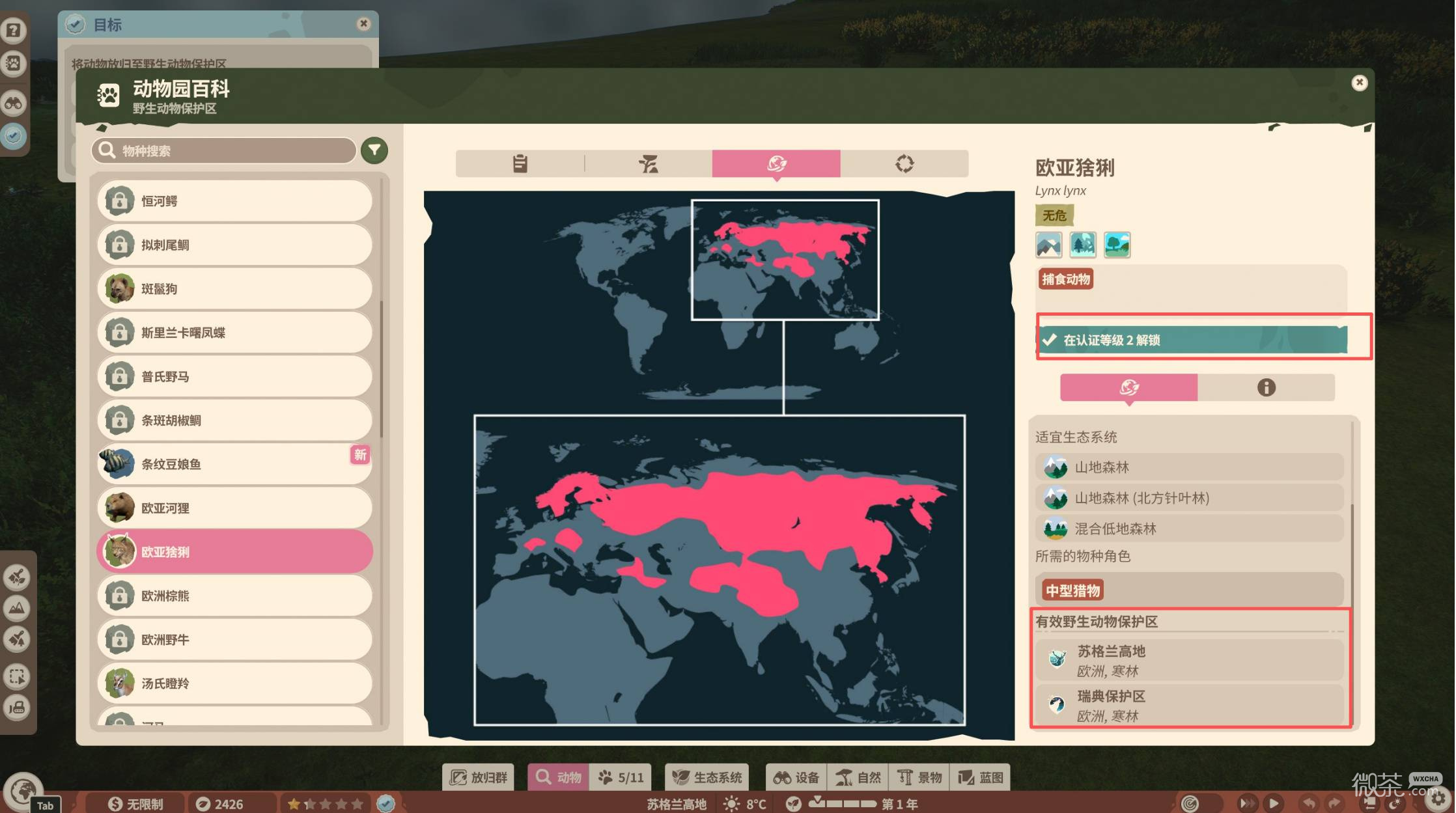Click the 捕食动物 predator tag
Viewport: 1456px width, 813px height.
click(1065, 279)
